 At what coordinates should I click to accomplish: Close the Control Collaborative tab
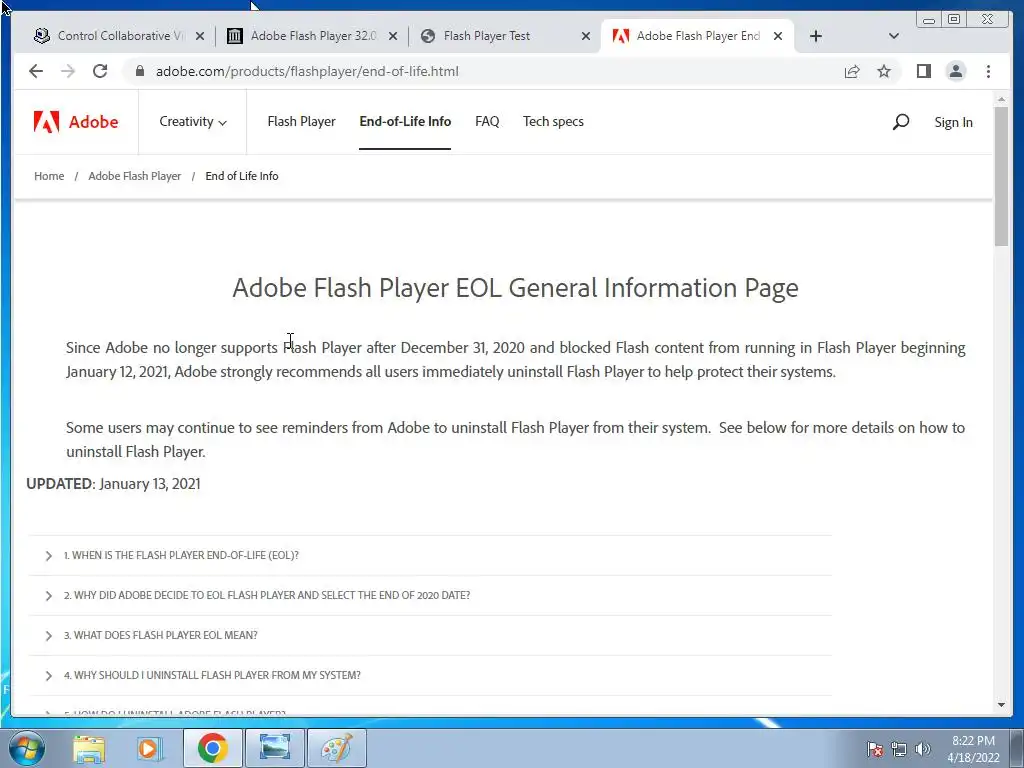coord(200,36)
